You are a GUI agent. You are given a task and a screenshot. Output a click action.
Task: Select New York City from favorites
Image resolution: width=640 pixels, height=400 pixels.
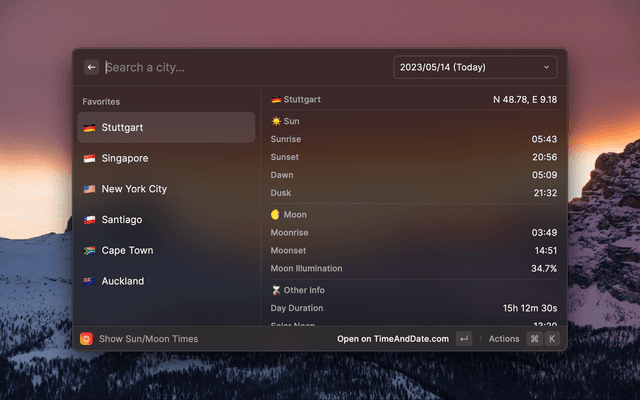(166, 189)
